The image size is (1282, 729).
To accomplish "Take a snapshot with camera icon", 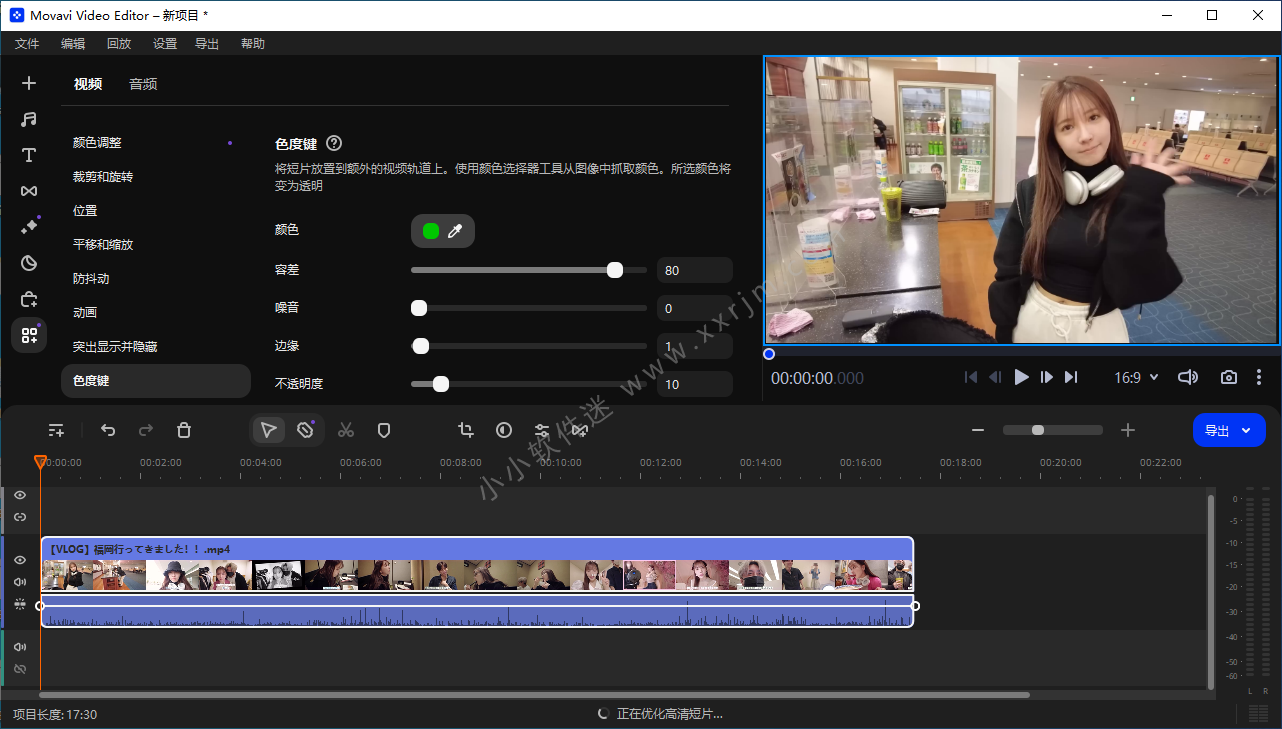I will click(1228, 377).
